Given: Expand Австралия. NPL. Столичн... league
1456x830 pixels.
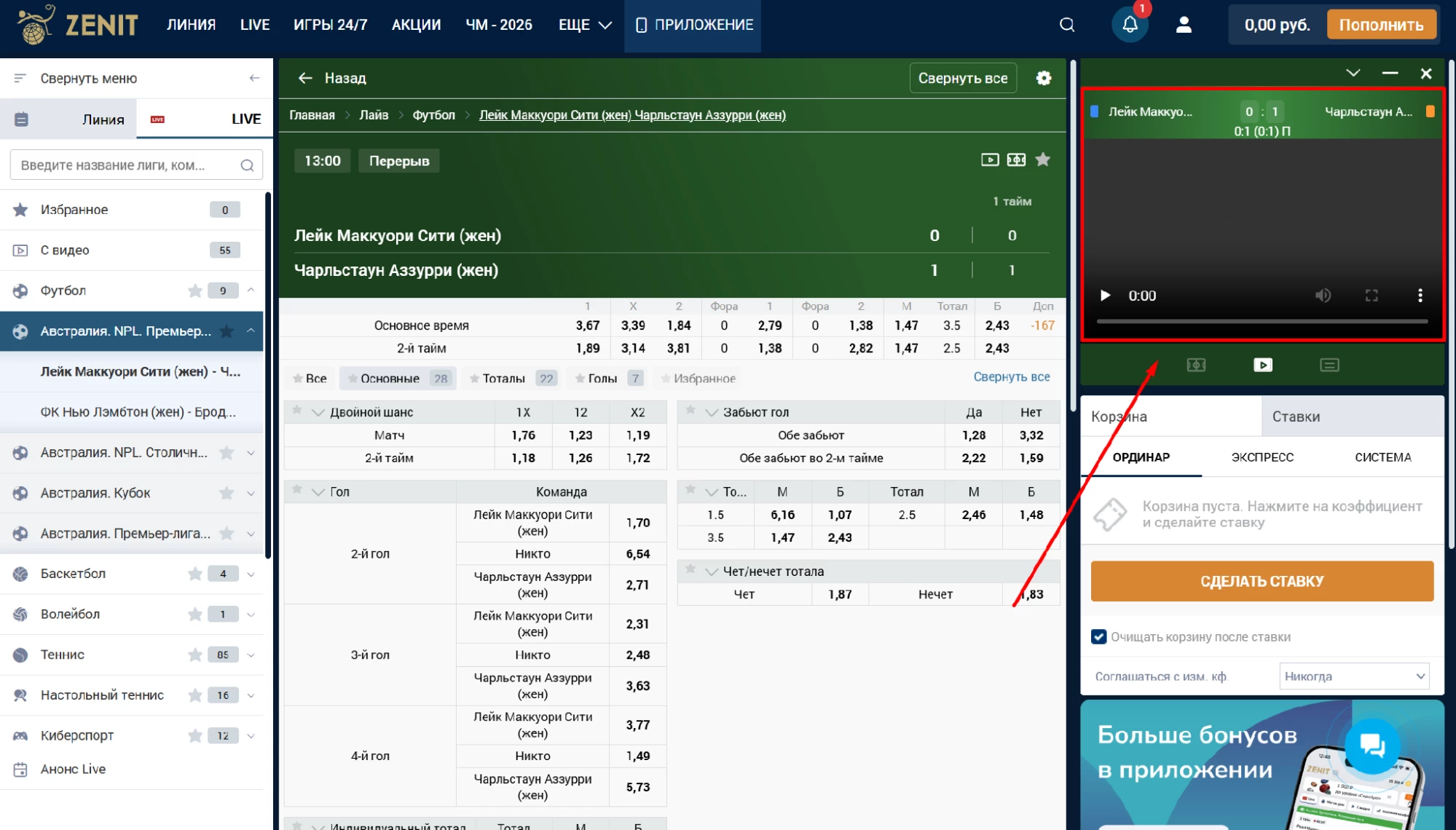Looking at the screenshot, I should point(251,453).
